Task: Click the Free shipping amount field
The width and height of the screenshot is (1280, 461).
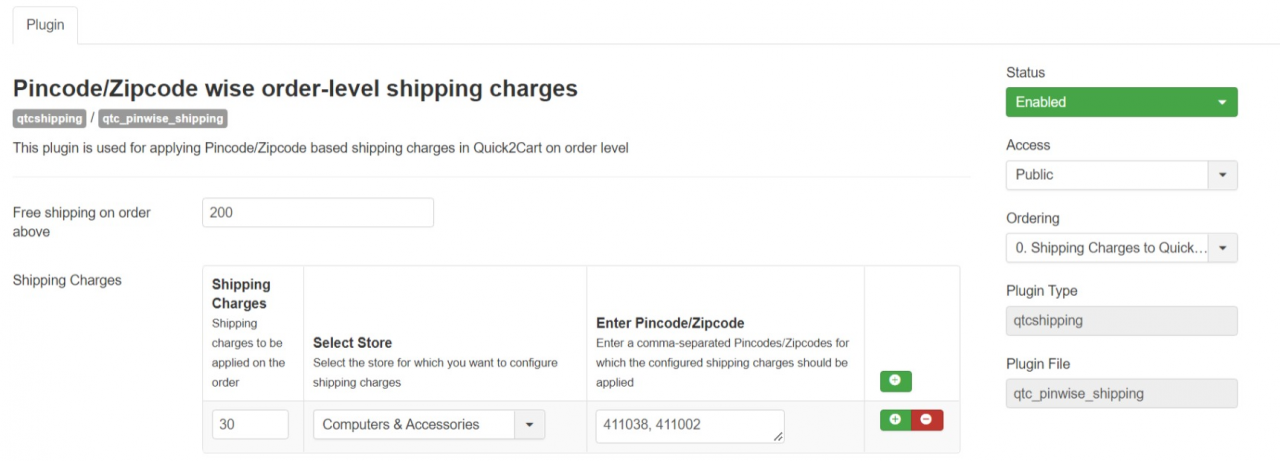Action: [317, 213]
